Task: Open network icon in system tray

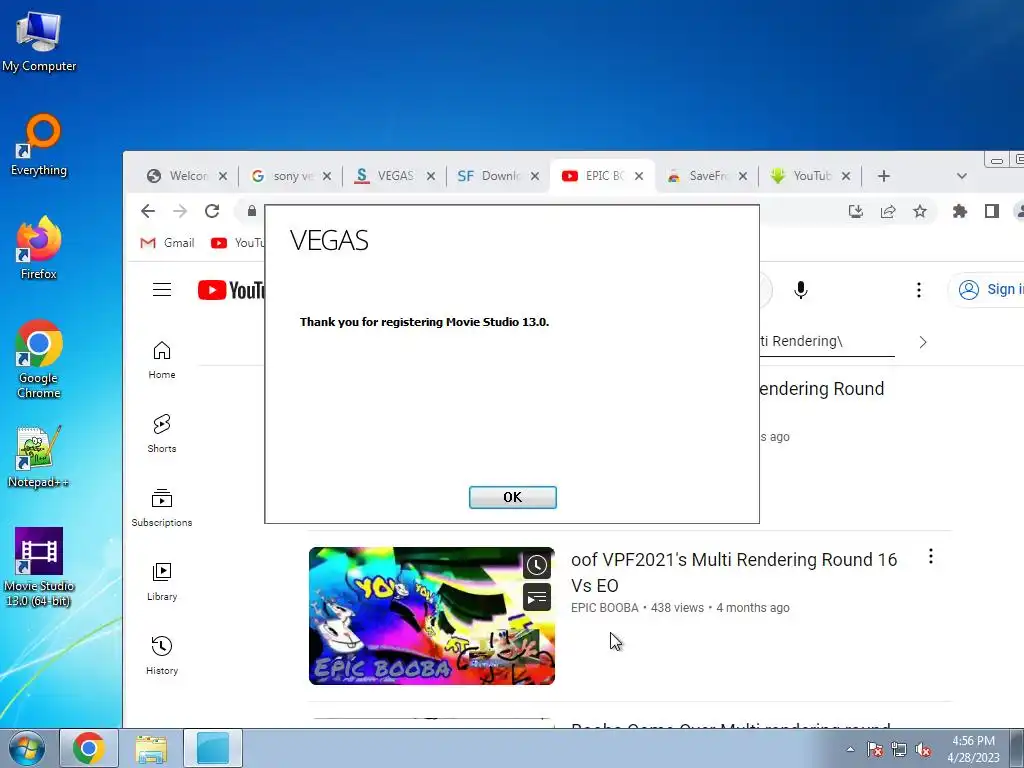Action: [x=899, y=749]
